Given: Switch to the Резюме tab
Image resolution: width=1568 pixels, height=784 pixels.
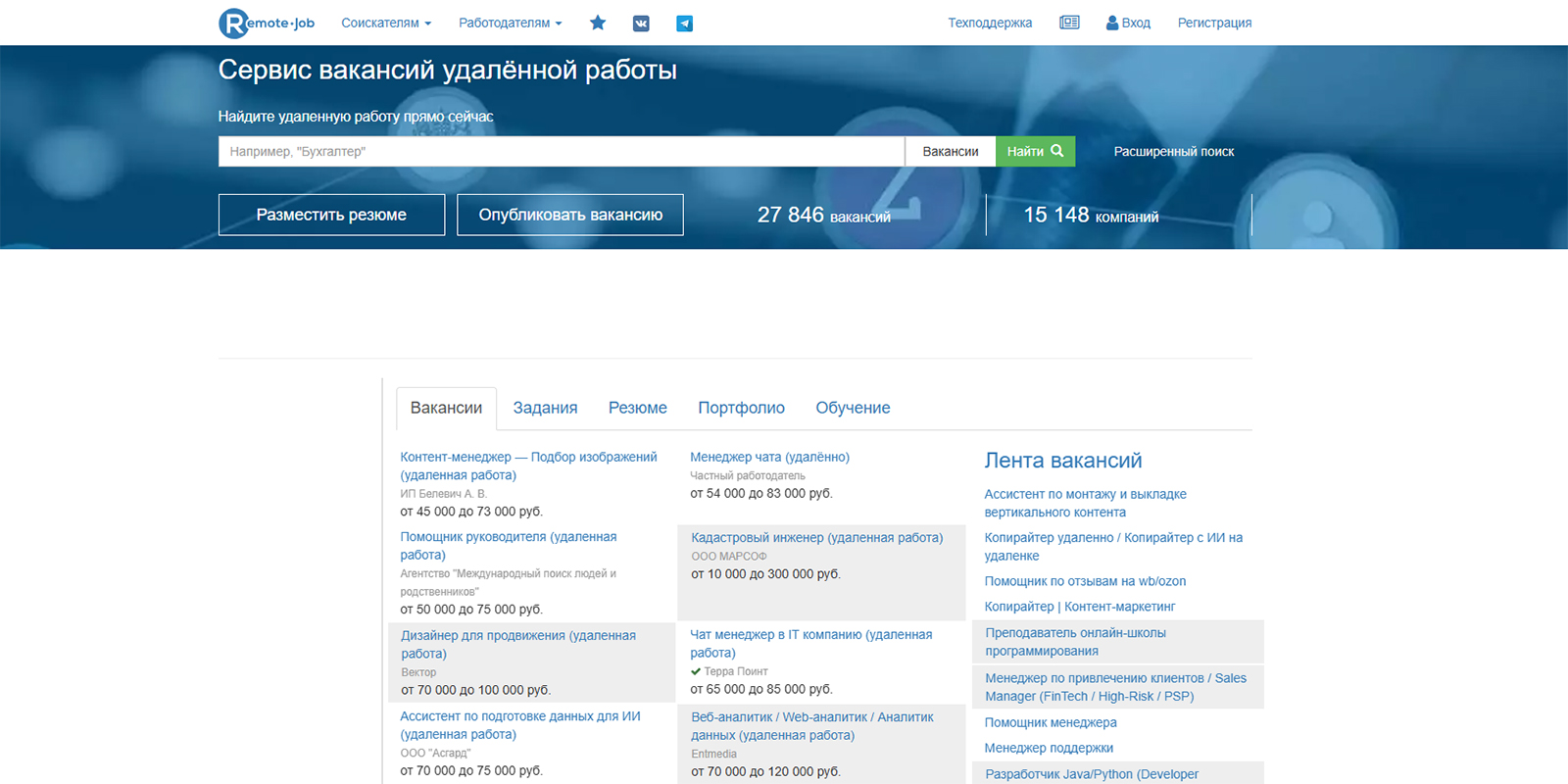Looking at the screenshot, I should [638, 408].
